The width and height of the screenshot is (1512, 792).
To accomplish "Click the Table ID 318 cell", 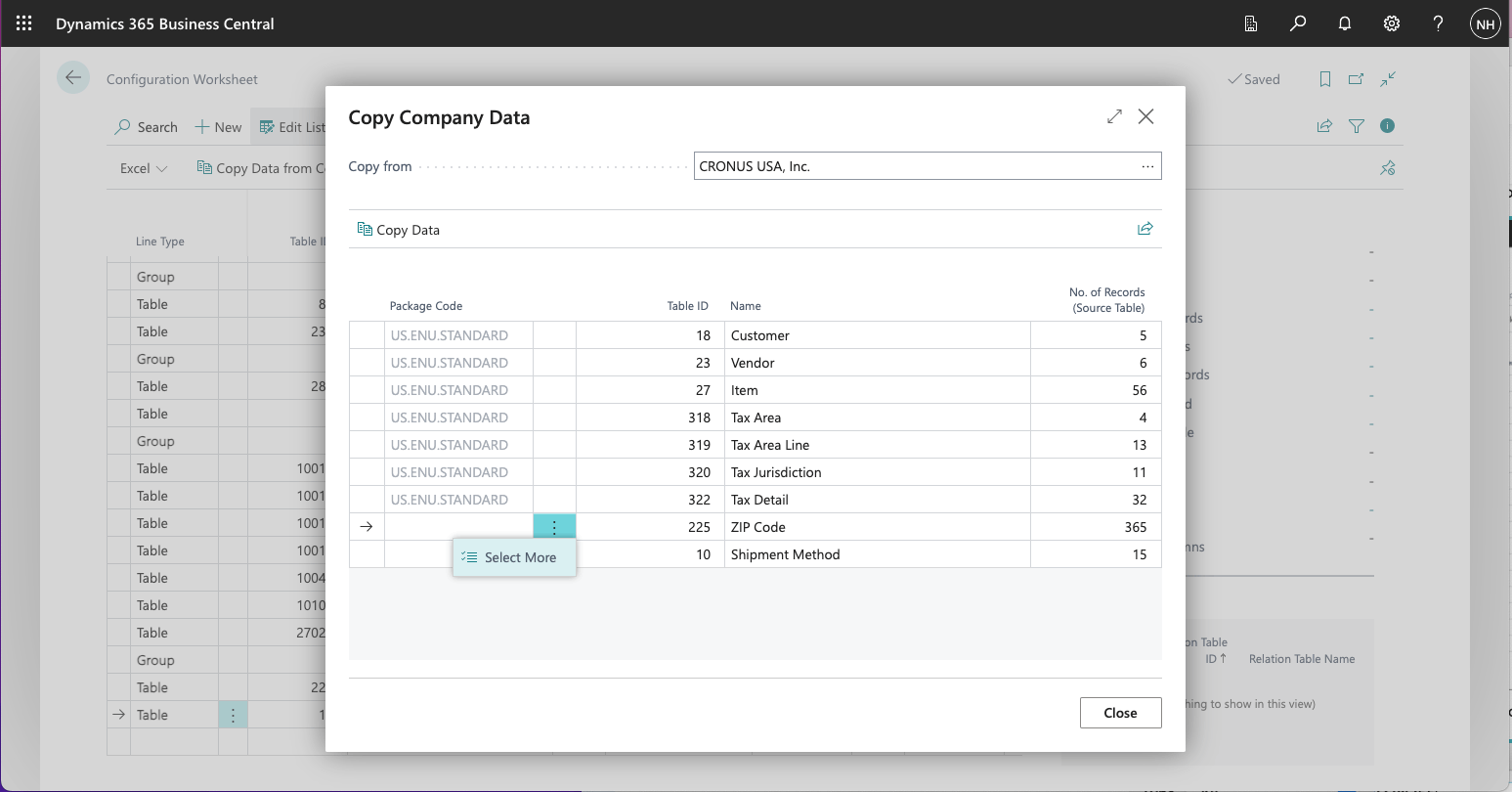I will click(650, 418).
